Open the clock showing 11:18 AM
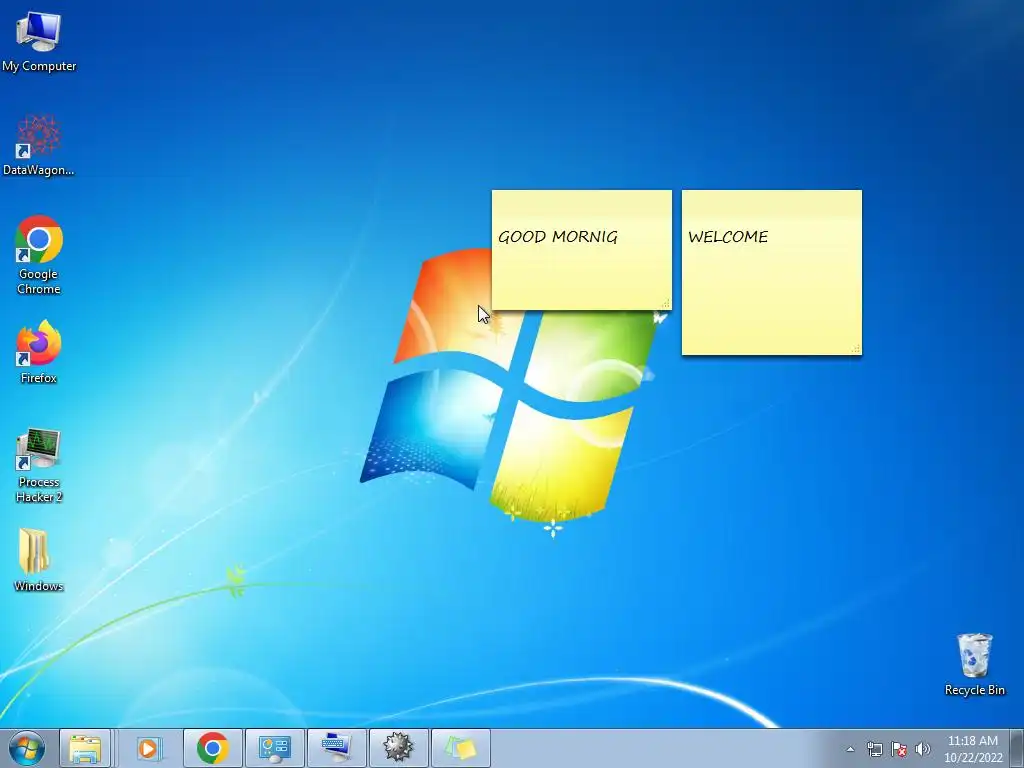This screenshot has height=768, width=1024. point(972,749)
